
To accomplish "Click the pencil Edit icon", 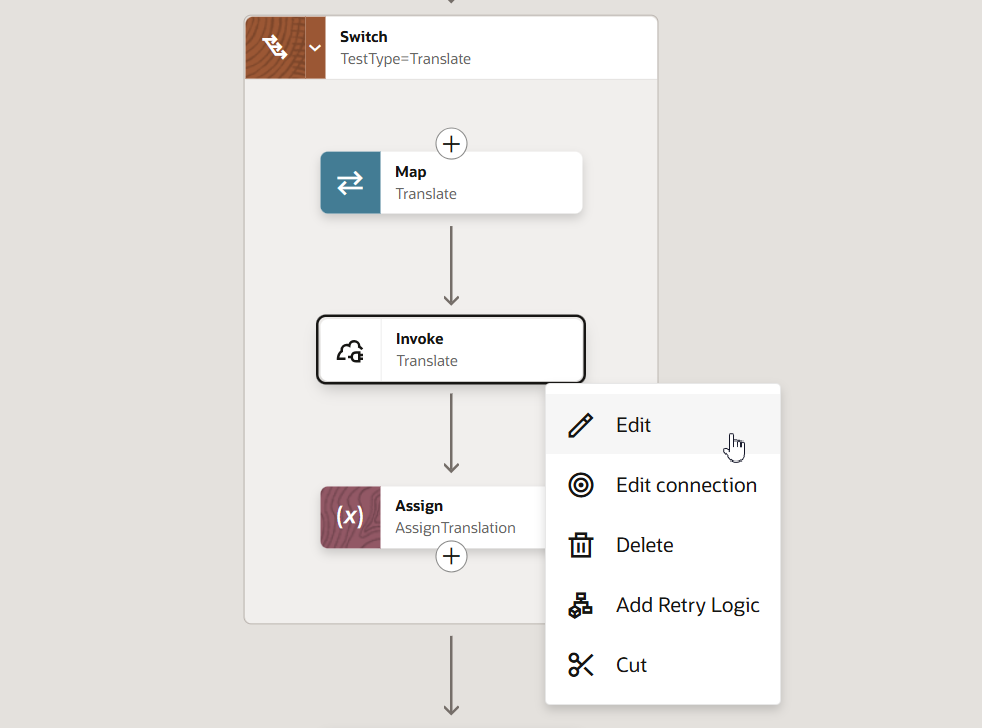I will pyautogui.click(x=581, y=425).
